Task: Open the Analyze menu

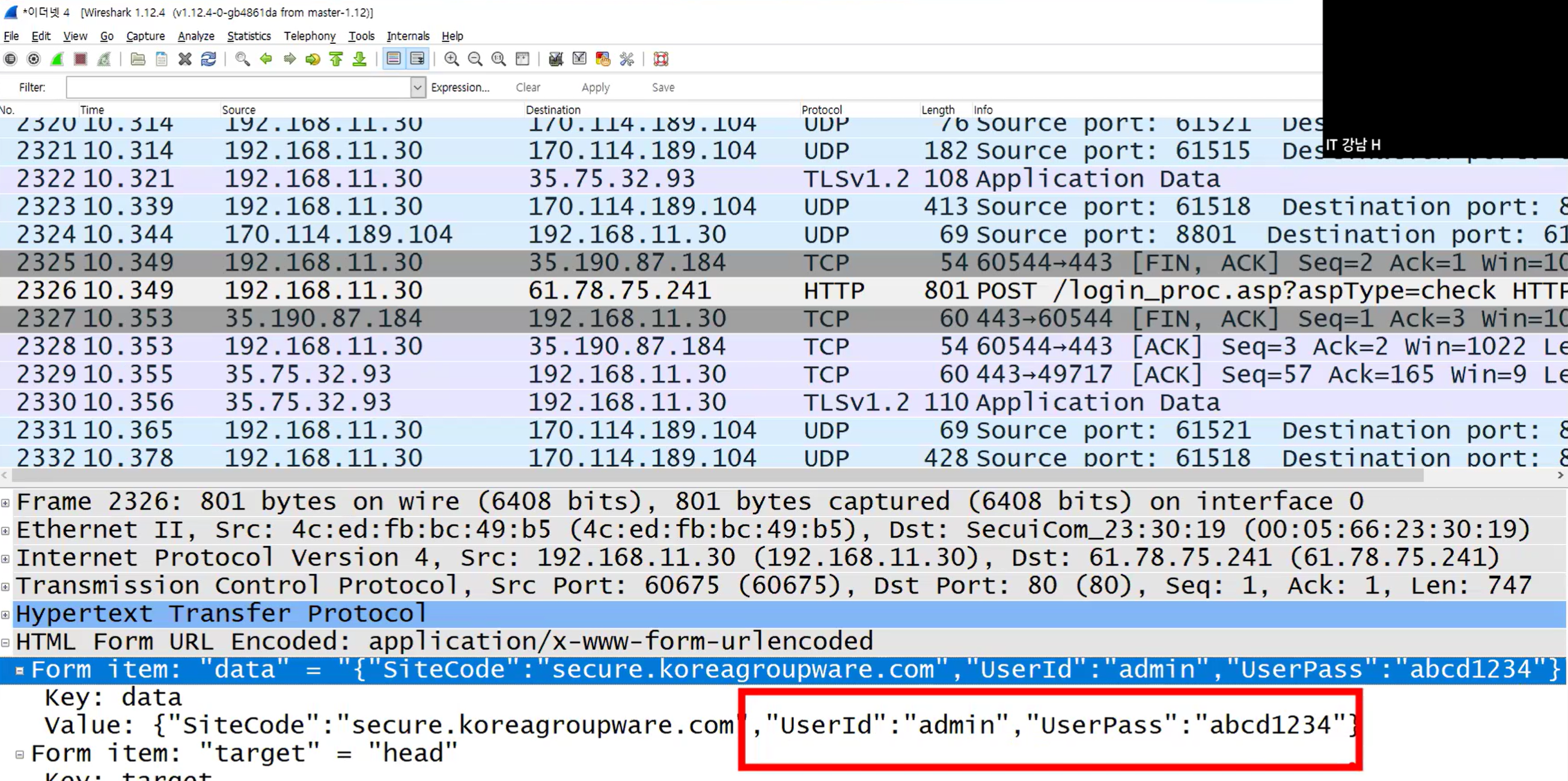Action: 195,36
